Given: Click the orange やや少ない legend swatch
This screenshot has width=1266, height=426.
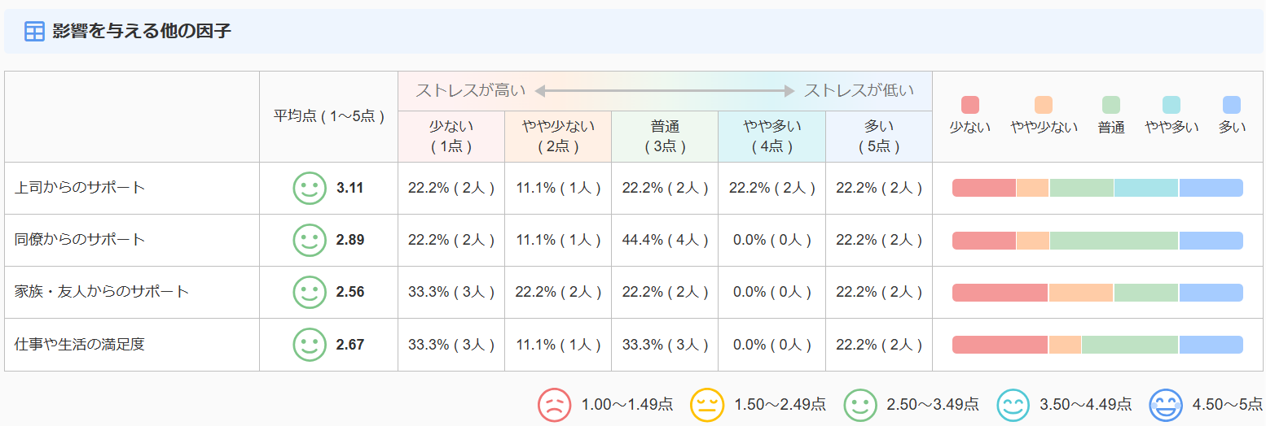Looking at the screenshot, I should coord(1043,105).
